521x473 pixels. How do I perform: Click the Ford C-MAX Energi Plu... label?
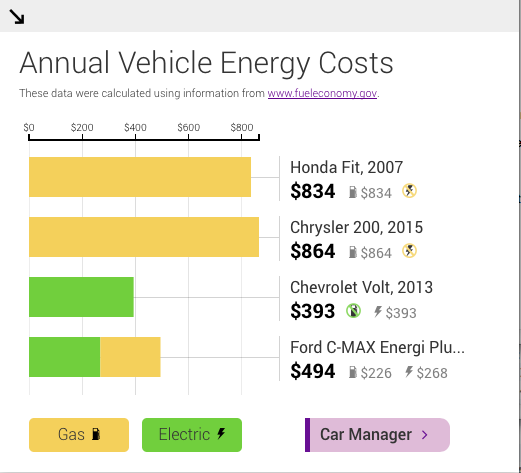(x=377, y=347)
